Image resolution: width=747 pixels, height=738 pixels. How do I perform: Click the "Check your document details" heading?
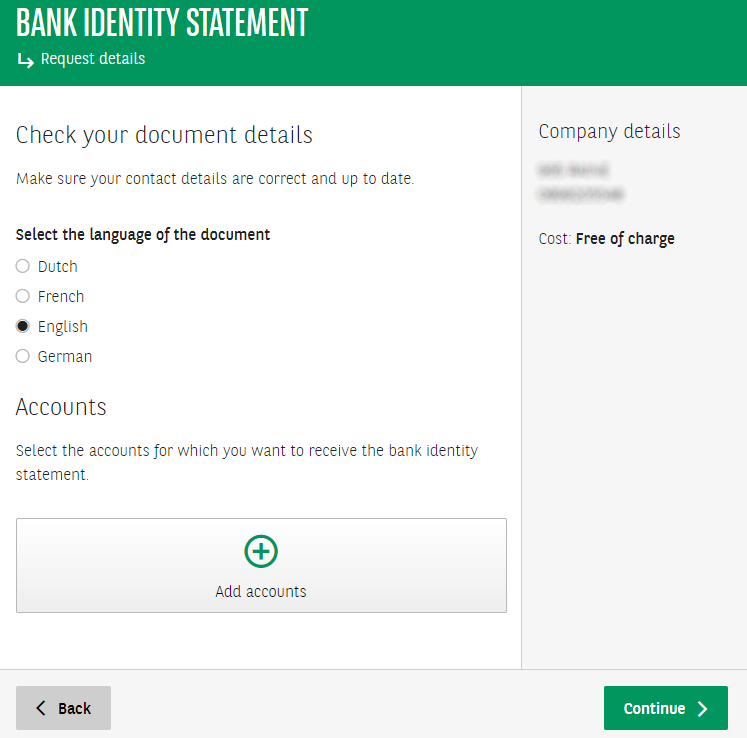pos(164,135)
